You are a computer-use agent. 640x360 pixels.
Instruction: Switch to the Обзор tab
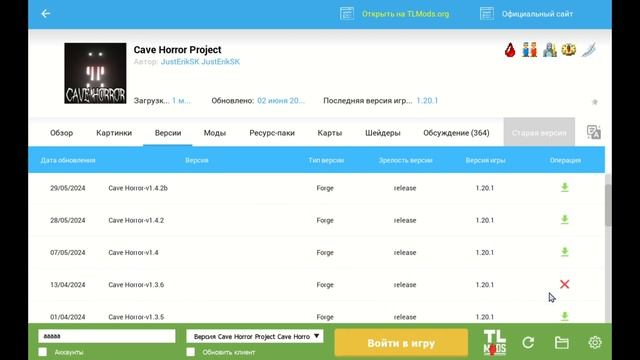point(62,133)
